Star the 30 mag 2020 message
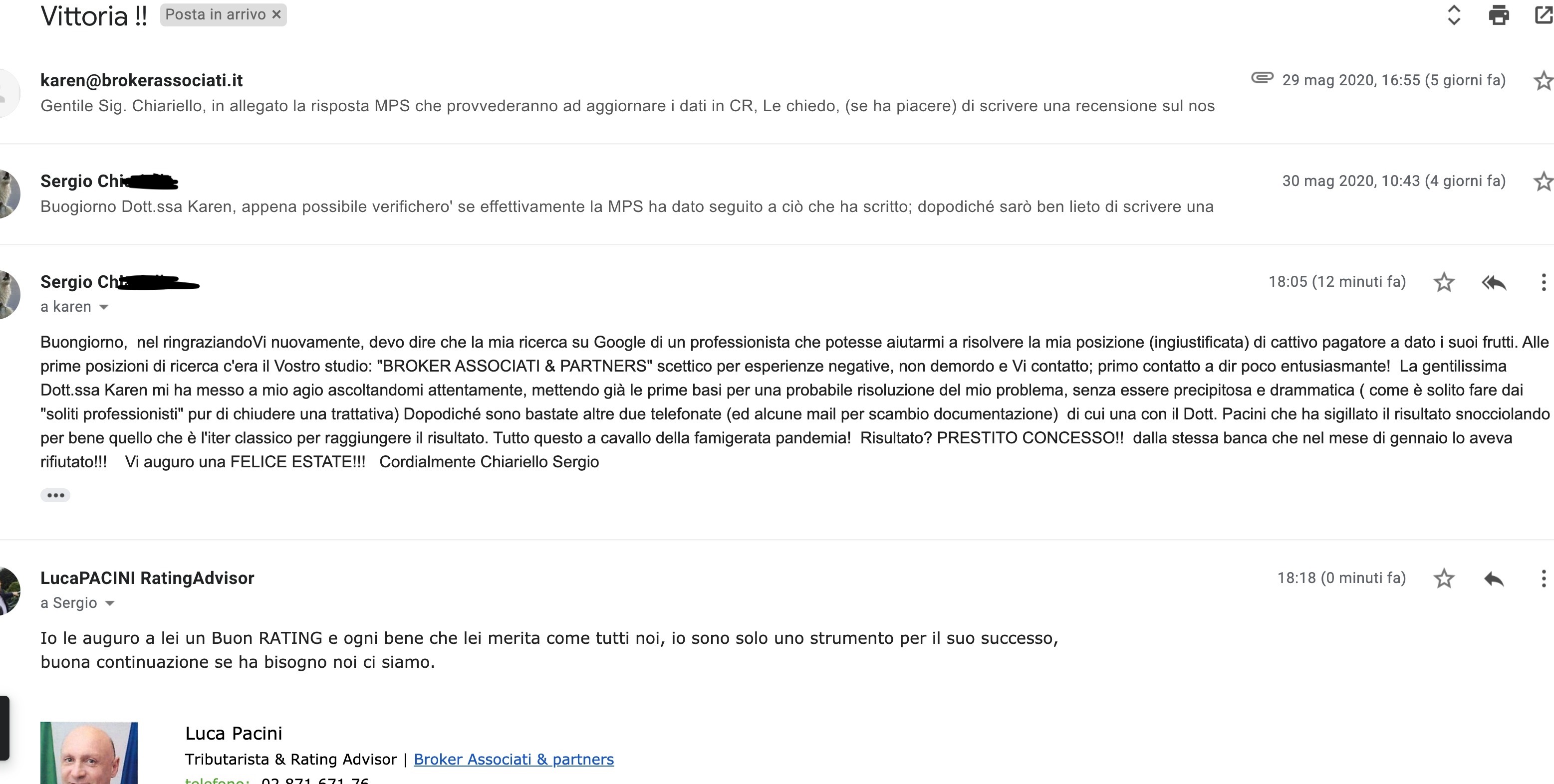The width and height of the screenshot is (1554, 784). (x=1542, y=181)
